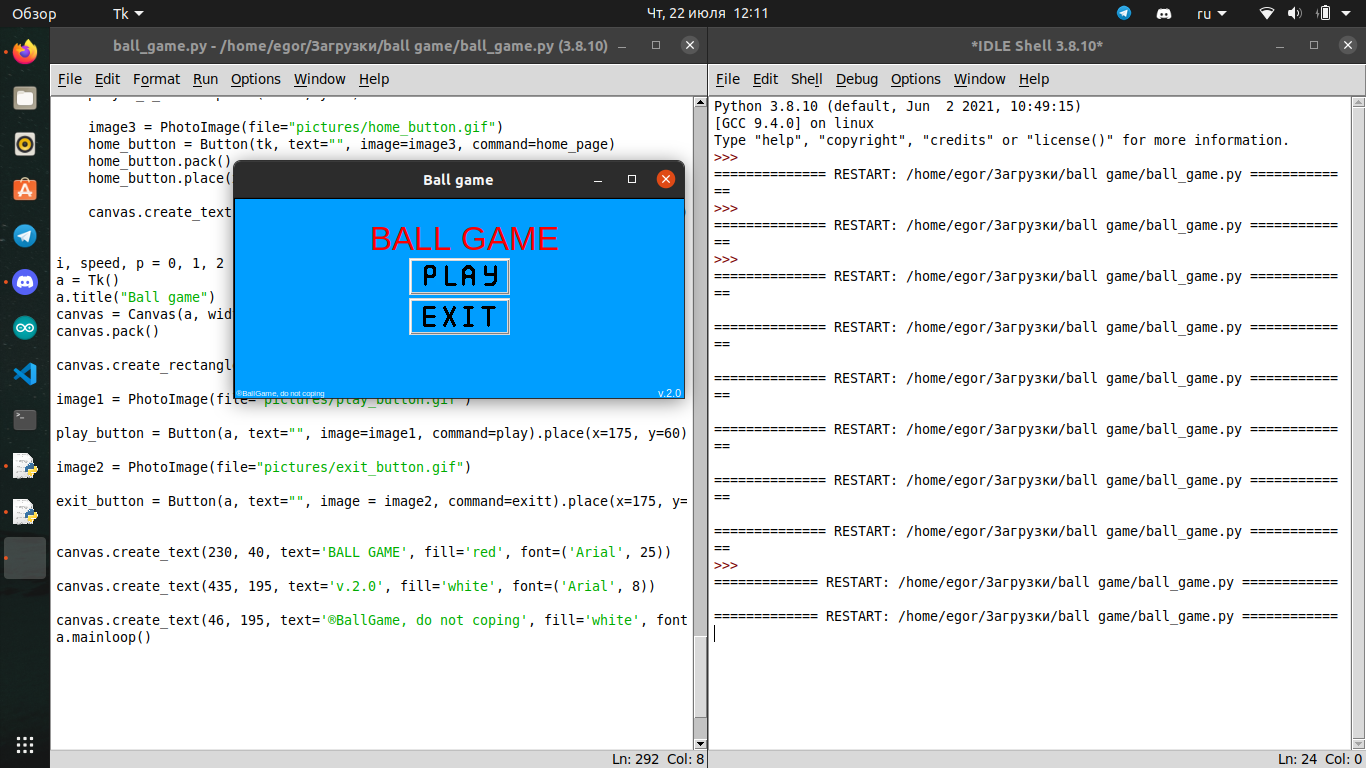Open Format menu in the editor
The width and height of the screenshot is (1366, 768).
point(157,79)
